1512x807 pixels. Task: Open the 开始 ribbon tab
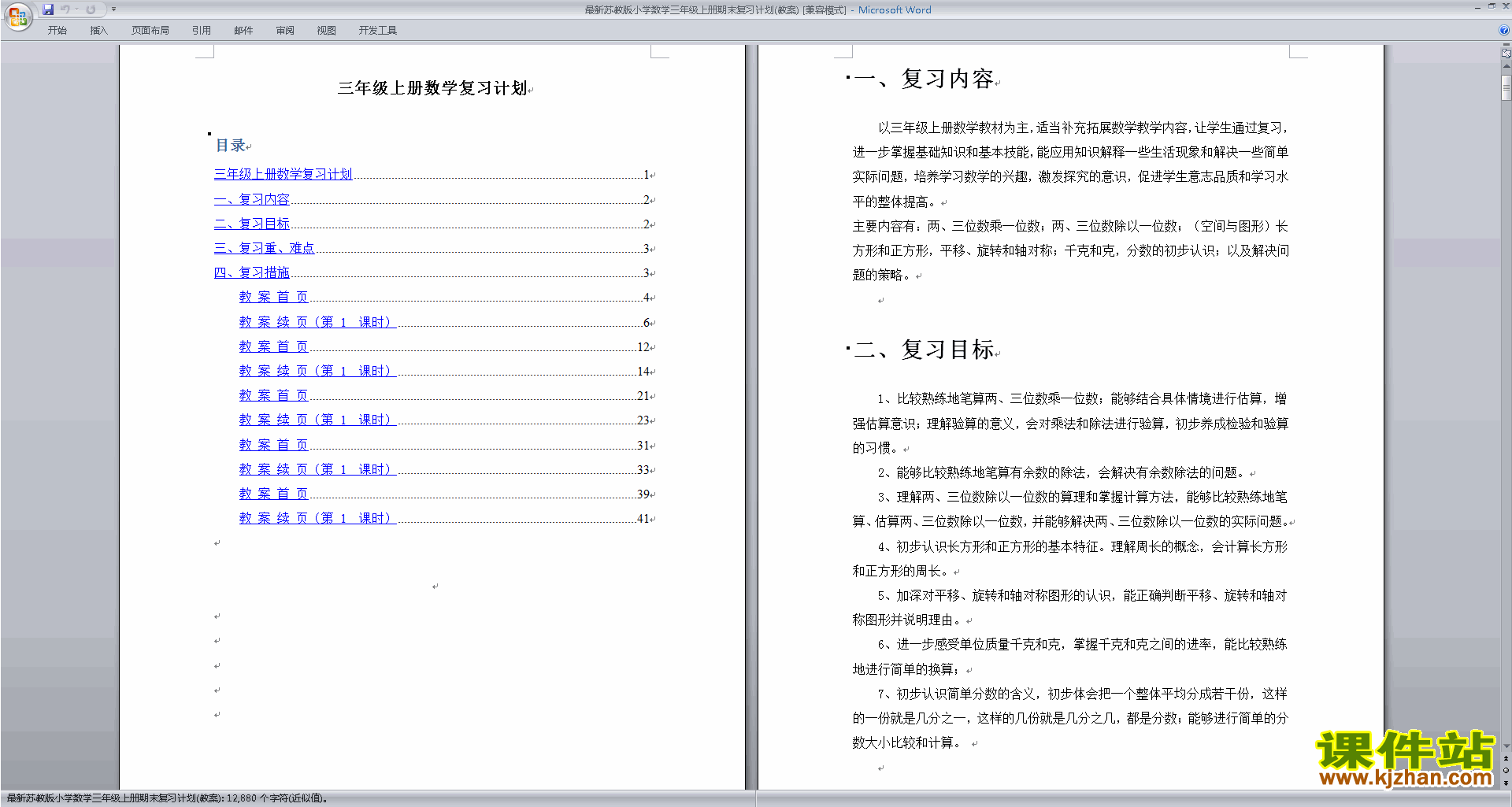[57, 30]
